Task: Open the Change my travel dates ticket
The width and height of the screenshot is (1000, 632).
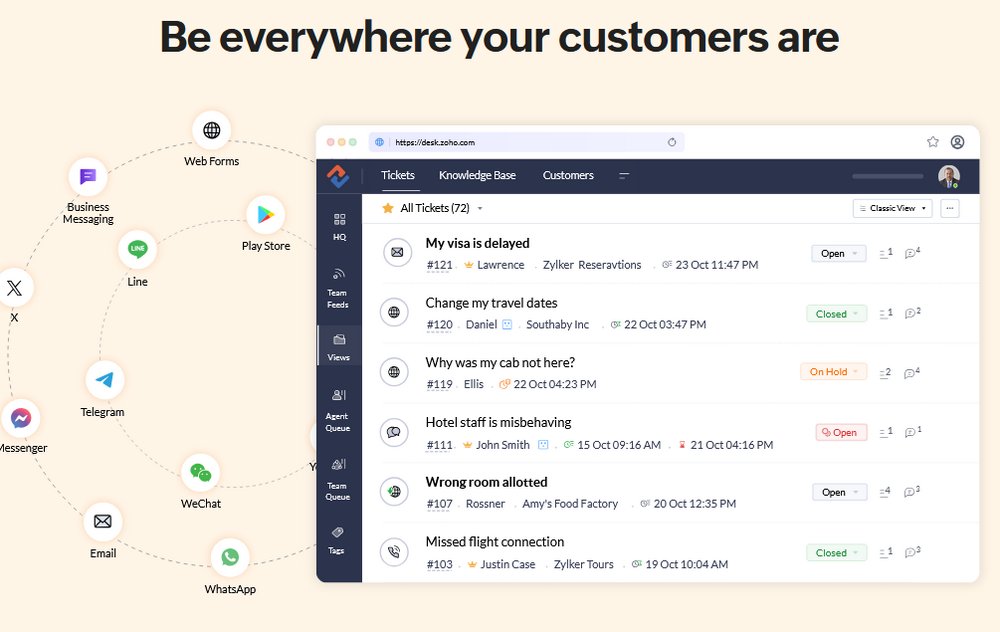Action: (491, 303)
